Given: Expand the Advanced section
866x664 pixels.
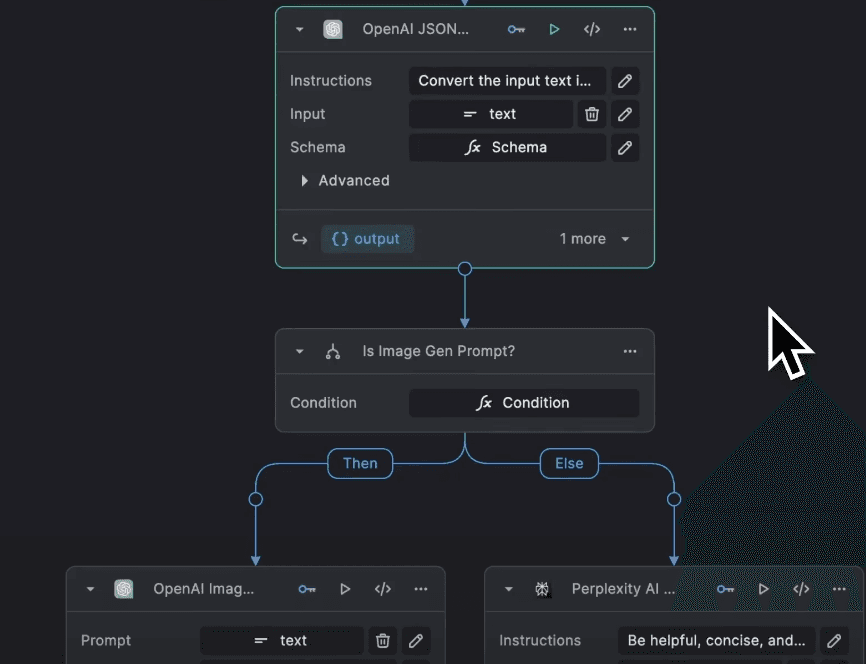Looking at the screenshot, I should coord(345,181).
